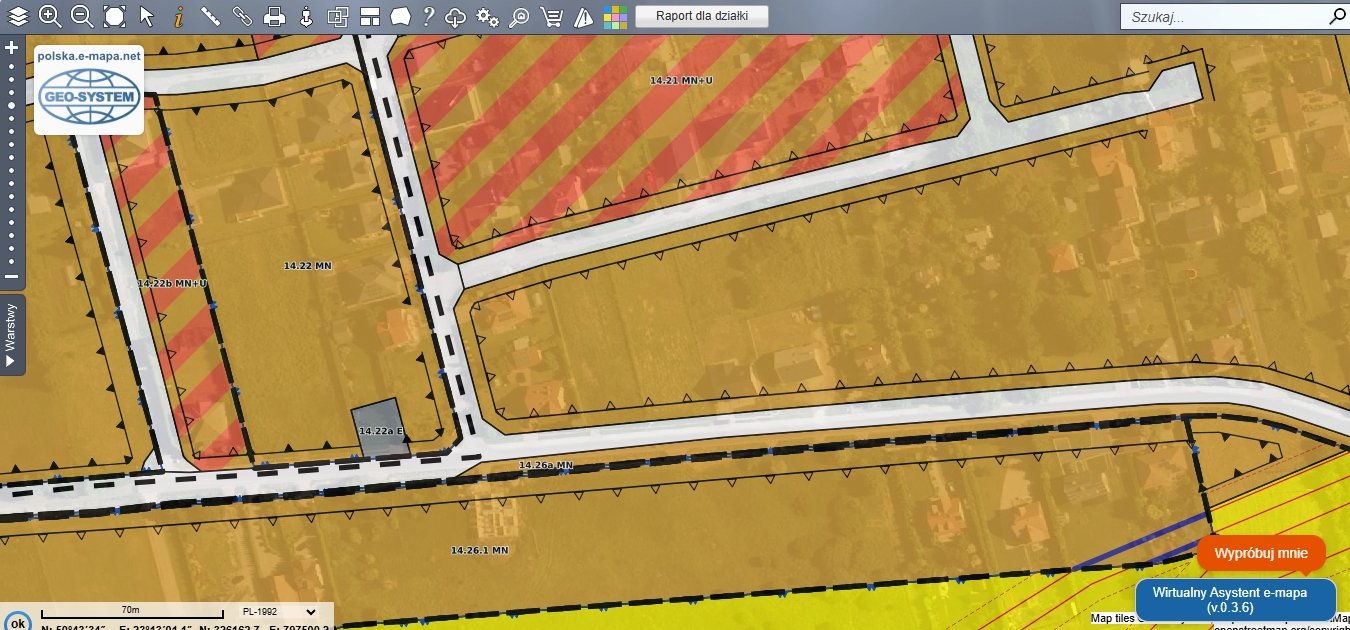Open the shopping cart icon
Screen dimensions: 1350x630
[x=550, y=16]
